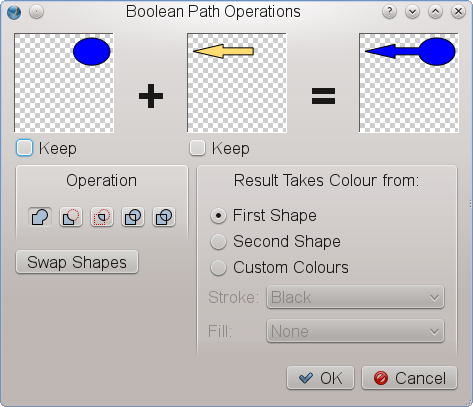Dismiss dialog with the Cancel button

pyautogui.click(x=410, y=378)
